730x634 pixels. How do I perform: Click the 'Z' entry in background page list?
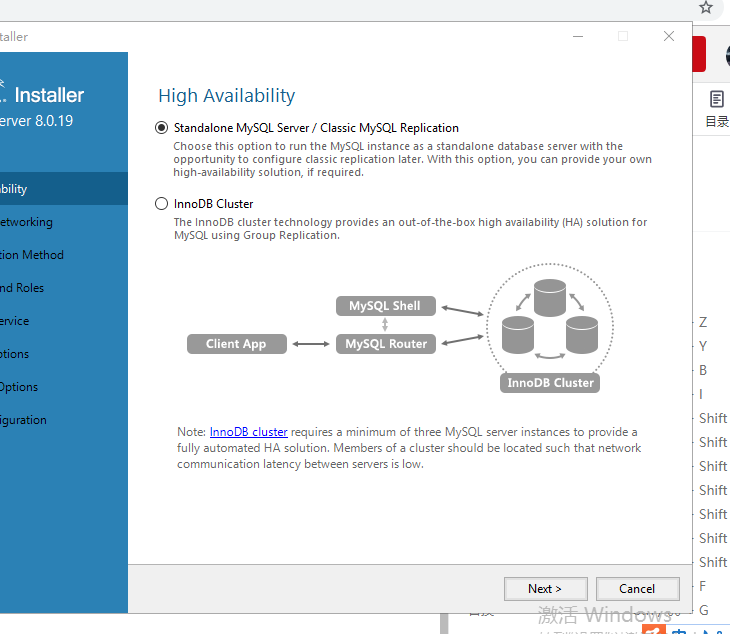[703, 322]
